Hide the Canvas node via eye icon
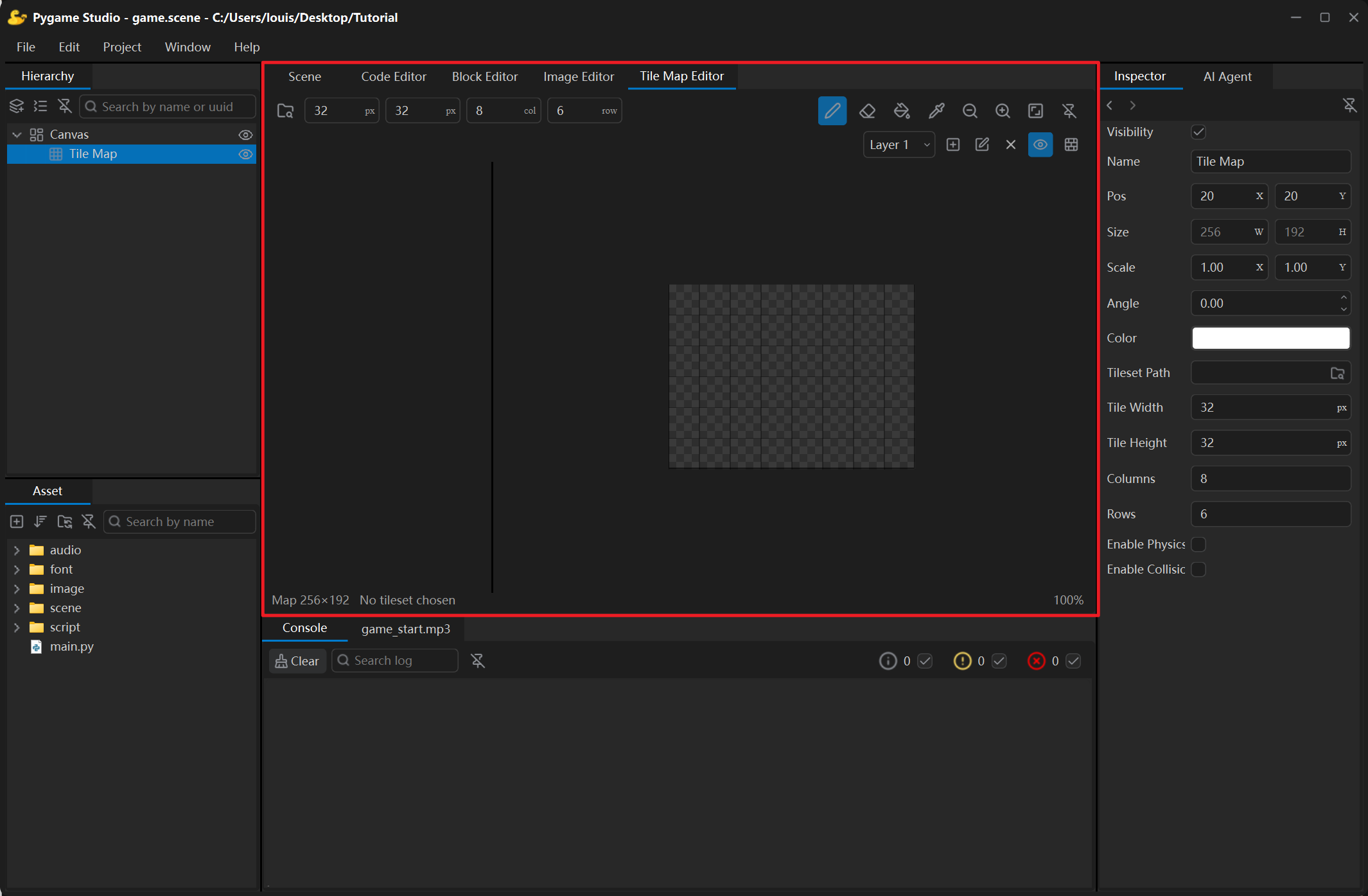1368x896 pixels. point(245,134)
